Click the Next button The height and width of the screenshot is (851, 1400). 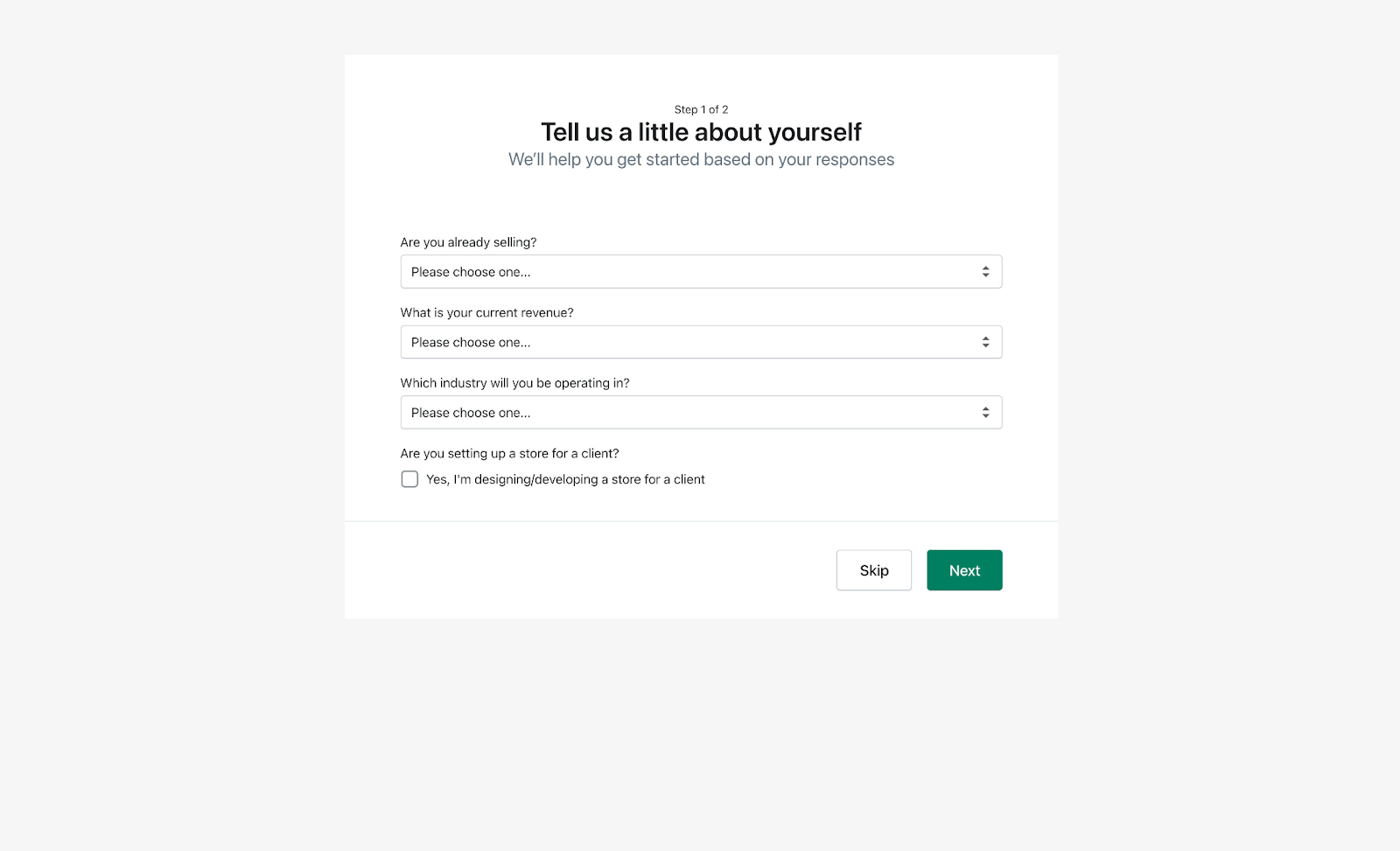click(964, 569)
